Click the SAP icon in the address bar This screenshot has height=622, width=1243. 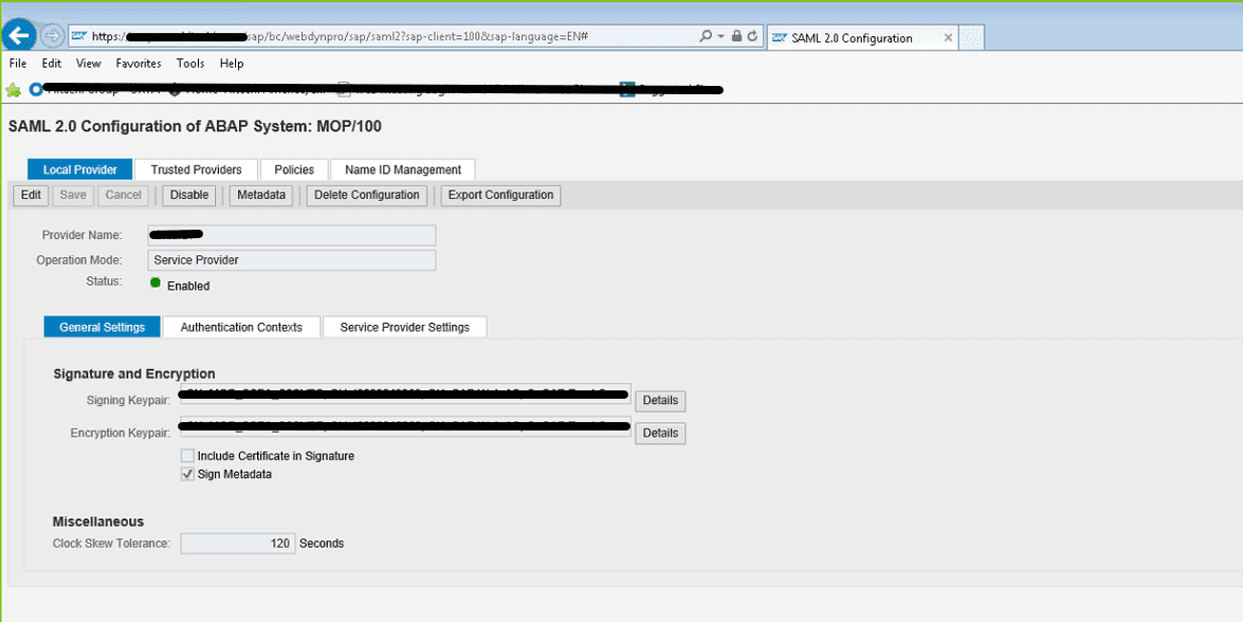click(78, 36)
